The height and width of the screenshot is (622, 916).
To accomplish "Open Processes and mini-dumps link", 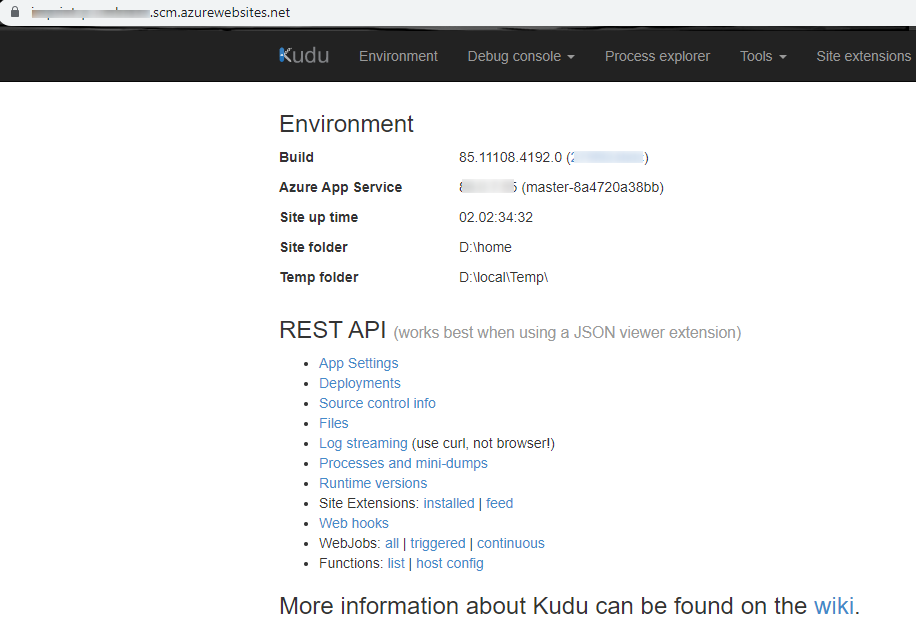I will [403, 463].
